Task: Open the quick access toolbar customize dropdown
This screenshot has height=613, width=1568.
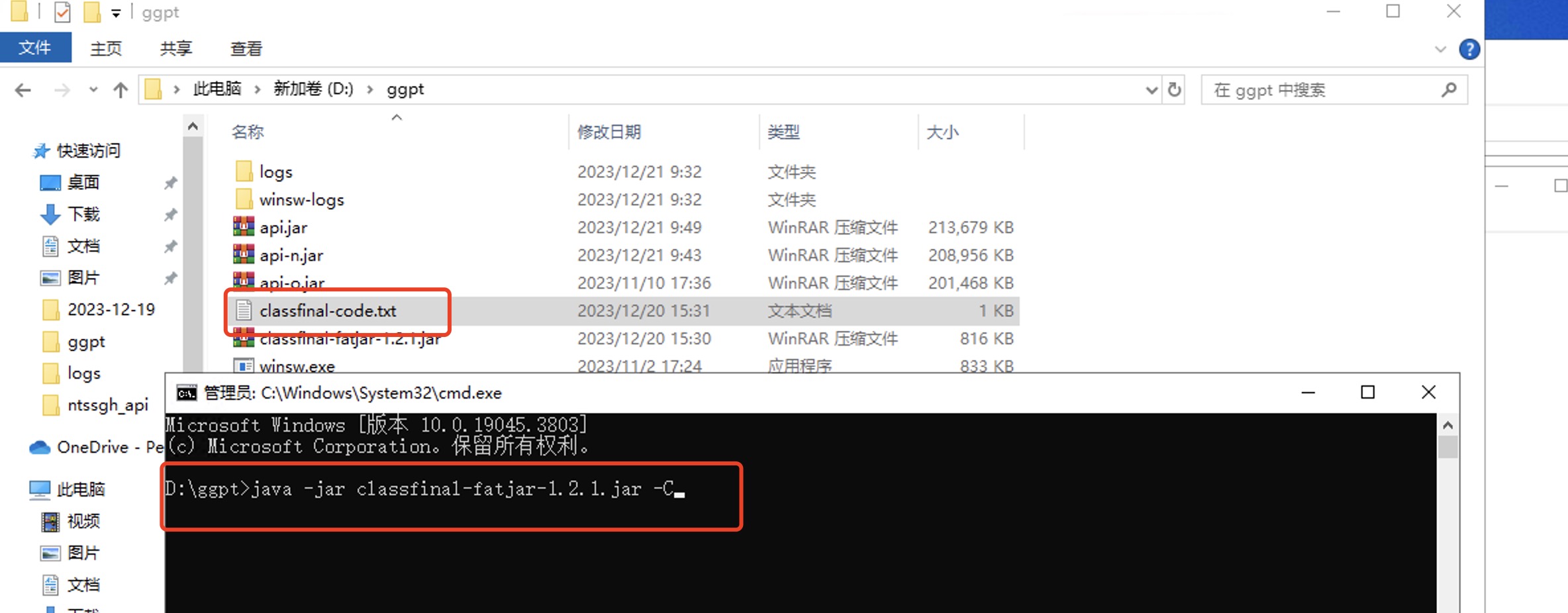Action: click(116, 13)
